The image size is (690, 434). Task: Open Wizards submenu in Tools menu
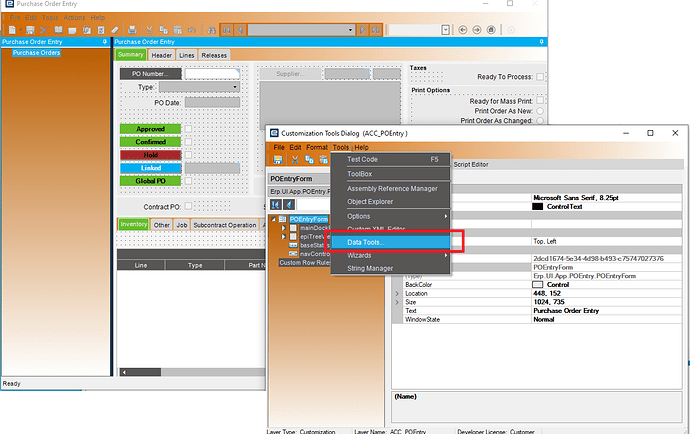[x=391, y=255]
